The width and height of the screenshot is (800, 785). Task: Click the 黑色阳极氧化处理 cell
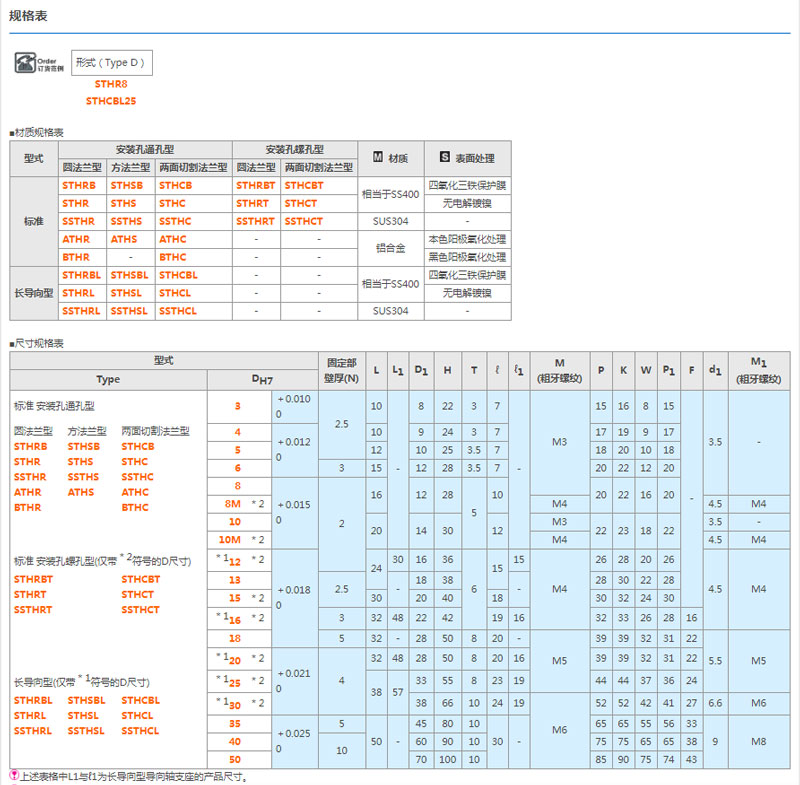pyautogui.click(x=467, y=257)
